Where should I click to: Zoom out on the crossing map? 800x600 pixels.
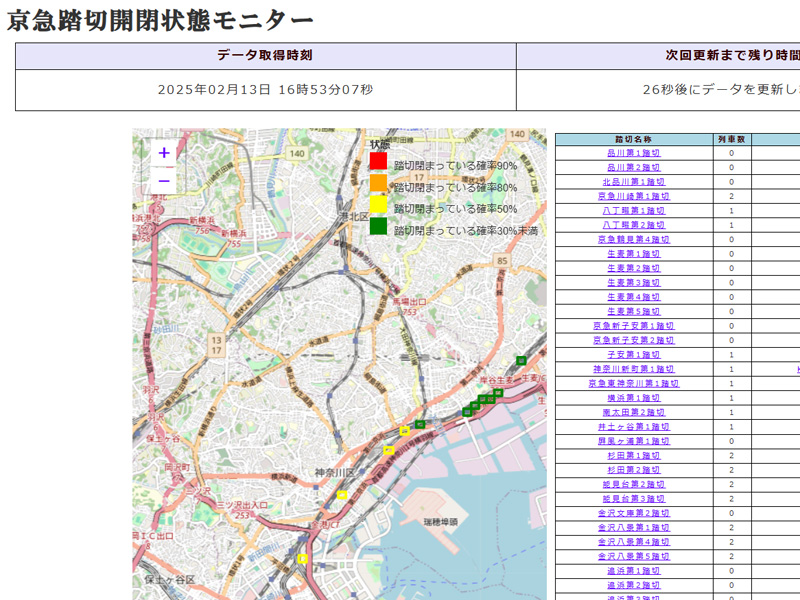tap(164, 181)
